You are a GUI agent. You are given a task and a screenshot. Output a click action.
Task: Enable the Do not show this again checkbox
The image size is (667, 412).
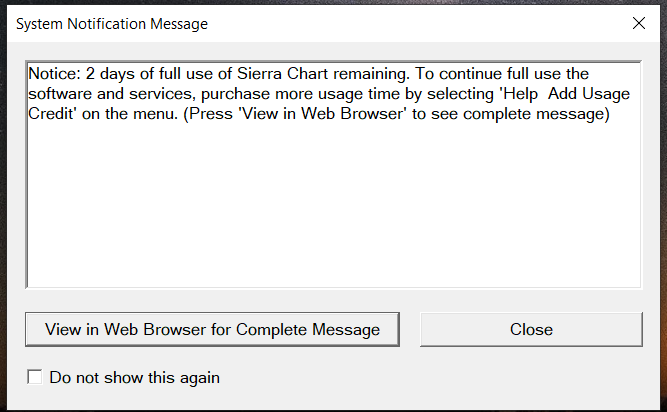point(35,377)
